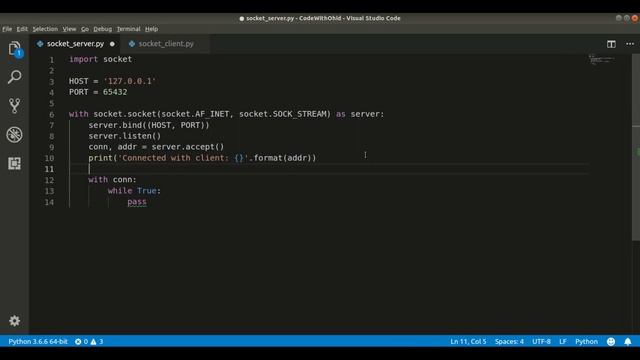Open the More Actions ellipsis menu
640x360 pixels.
(x=630, y=44)
